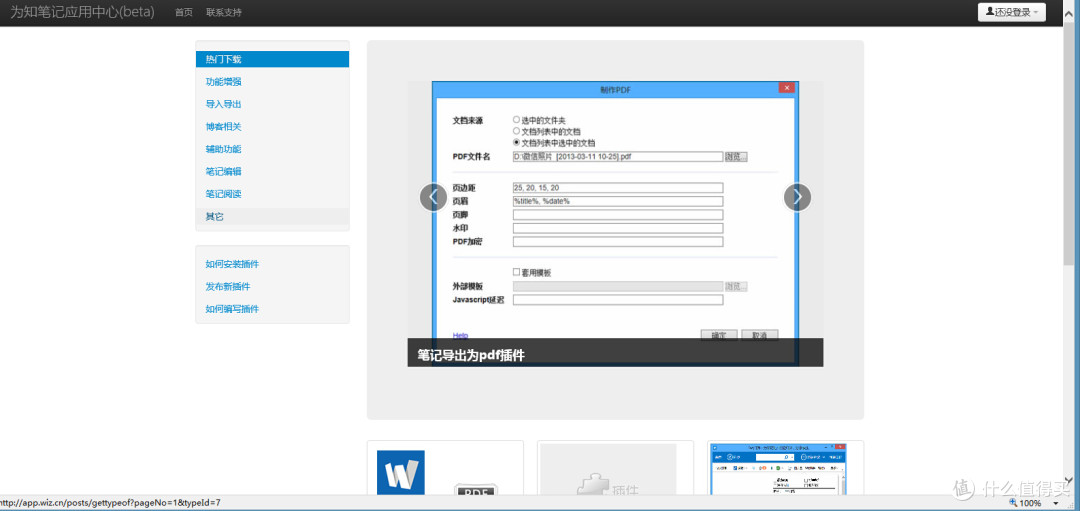This screenshot has height=511, width=1080.
Task: Click the gray puzzle-piece 插件 placeholder thumbnail
Action: [608, 470]
